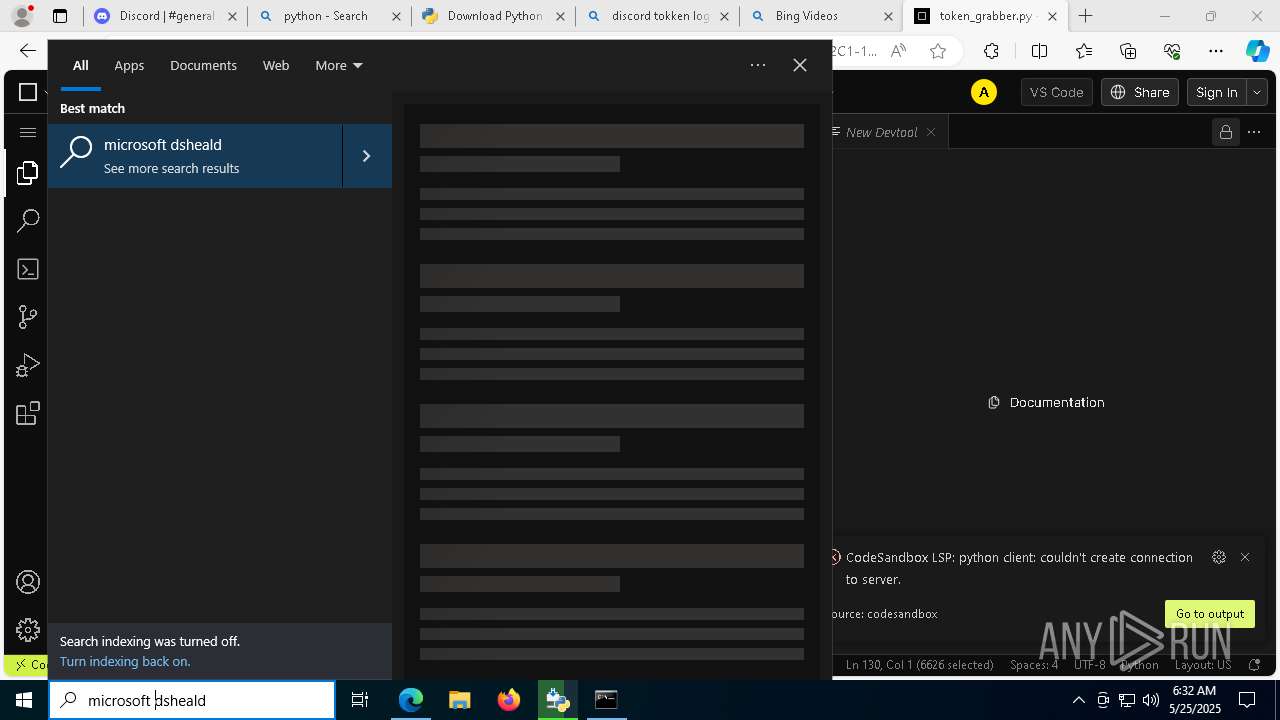Click the Windows Start button
This screenshot has height=720, width=1280.
[x=24, y=700]
